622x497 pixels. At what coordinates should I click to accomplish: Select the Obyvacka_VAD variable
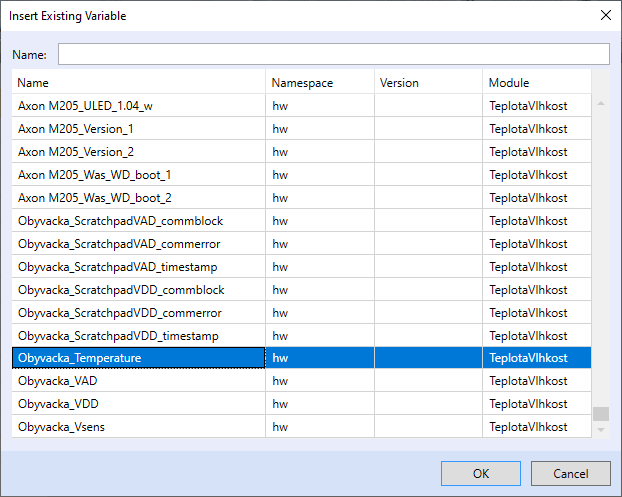click(57, 381)
